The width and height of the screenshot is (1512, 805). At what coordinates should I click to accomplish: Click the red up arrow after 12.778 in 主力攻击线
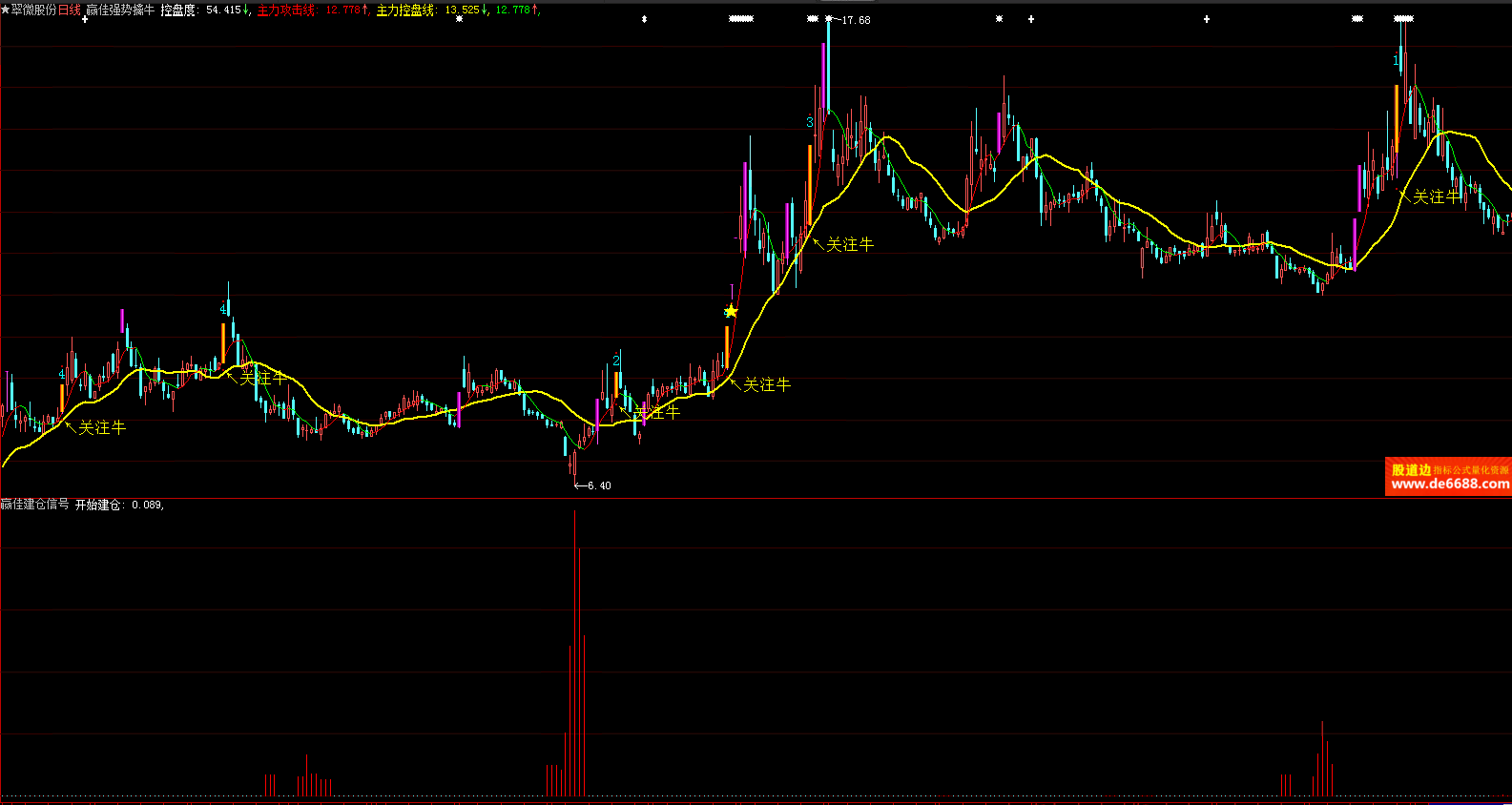366,10
